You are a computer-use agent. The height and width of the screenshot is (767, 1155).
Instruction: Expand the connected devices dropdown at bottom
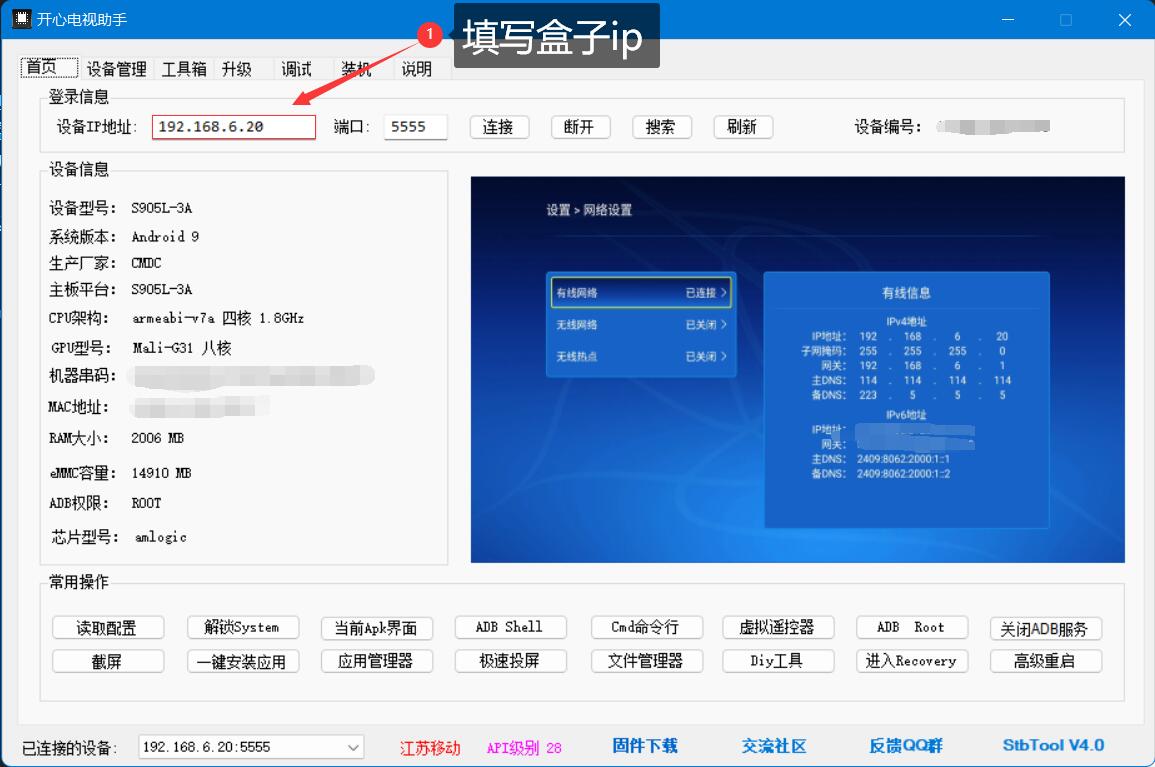point(352,746)
